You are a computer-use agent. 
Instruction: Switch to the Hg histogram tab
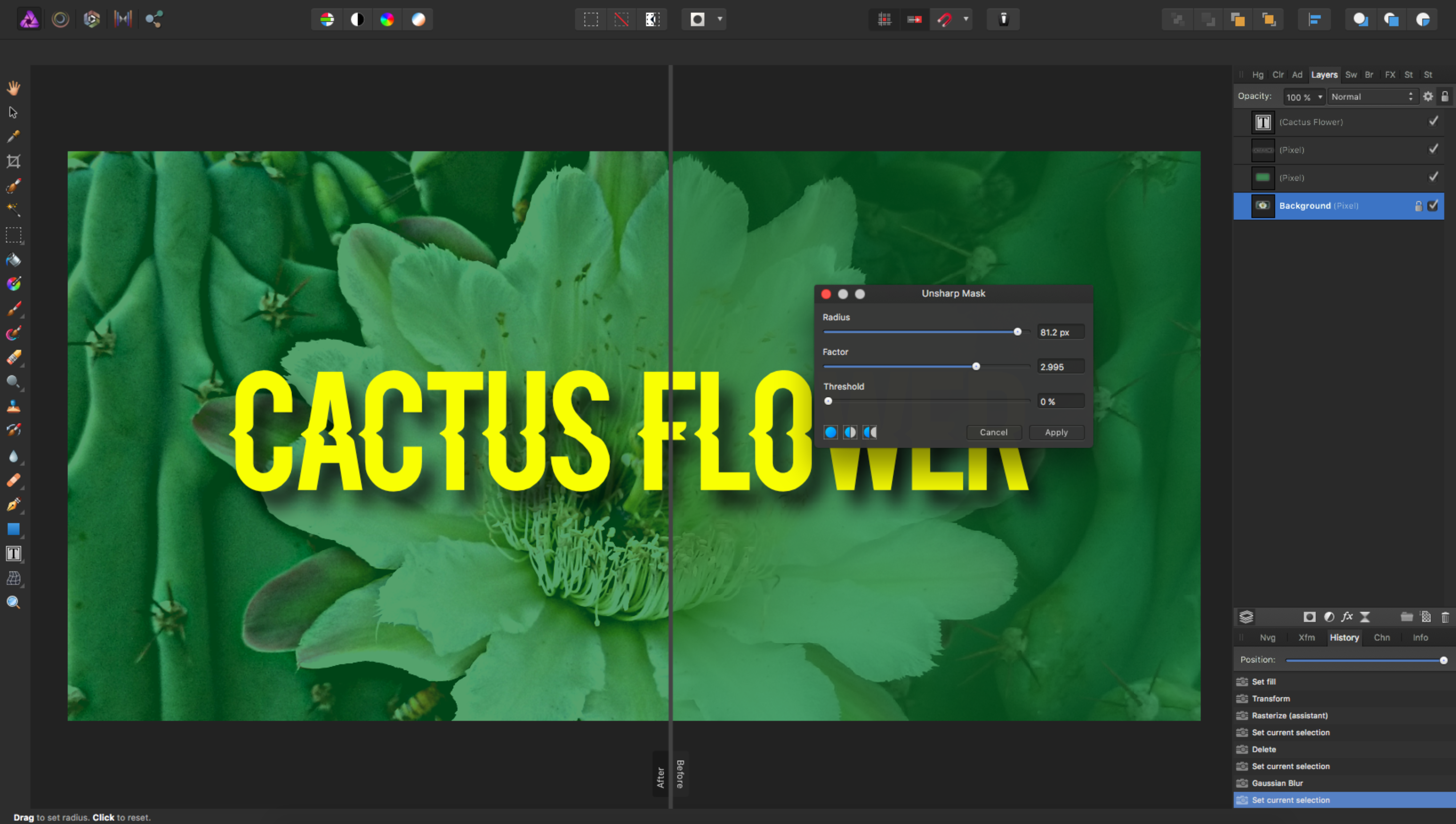click(x=1258, y=75)
